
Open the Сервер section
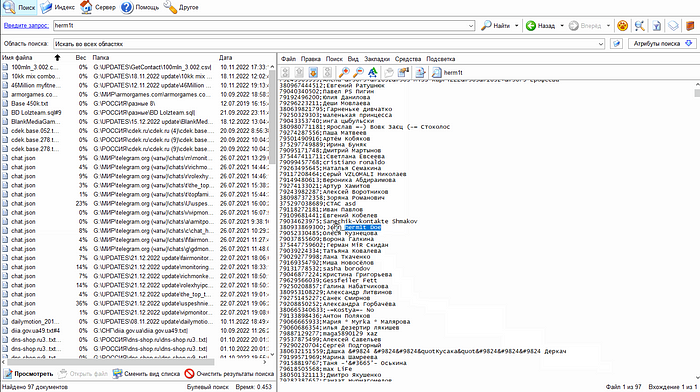pyautogui.click(x=98, y=8)
